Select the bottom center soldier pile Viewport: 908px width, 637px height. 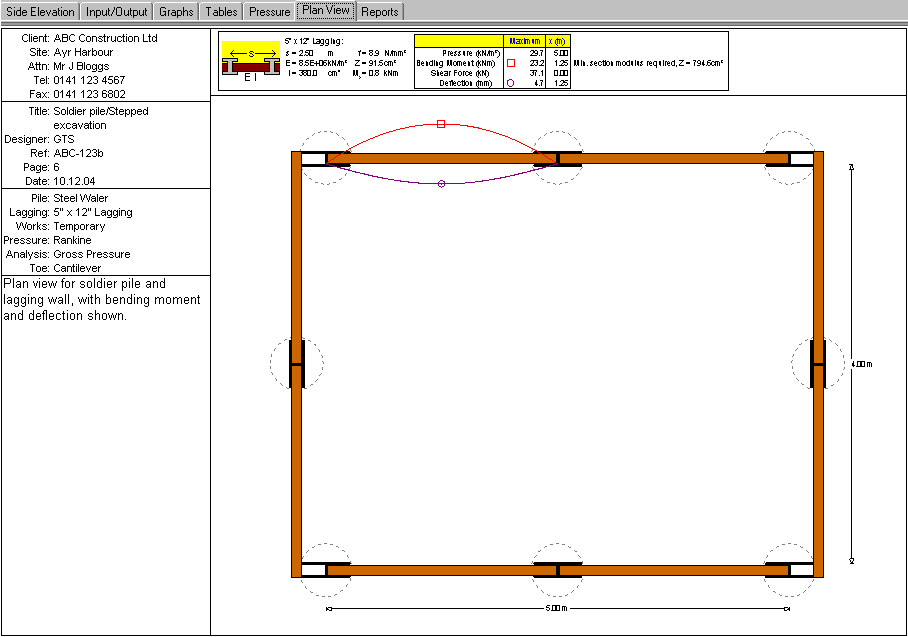coord(558,570)
